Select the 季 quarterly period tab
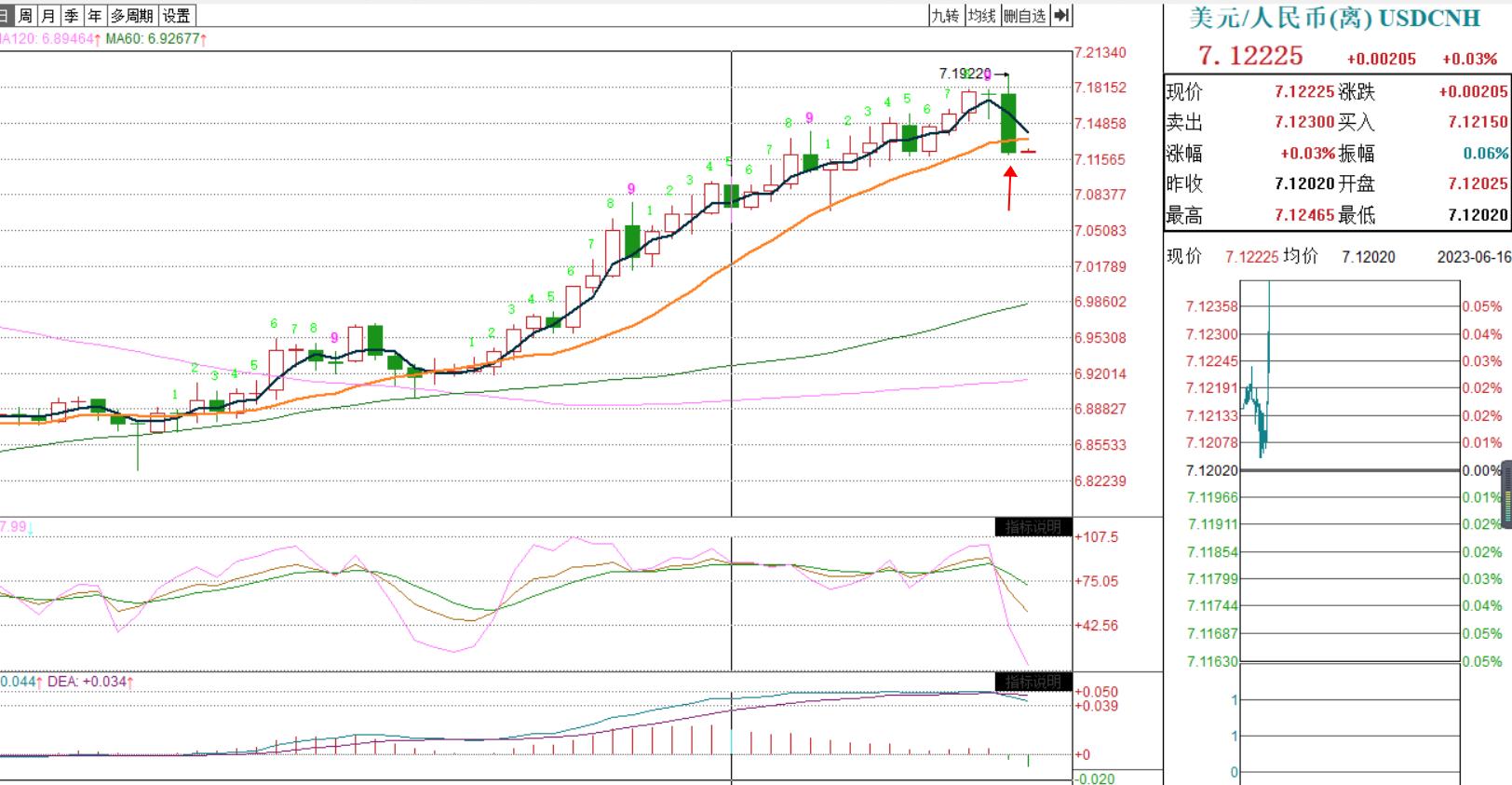 72,15
